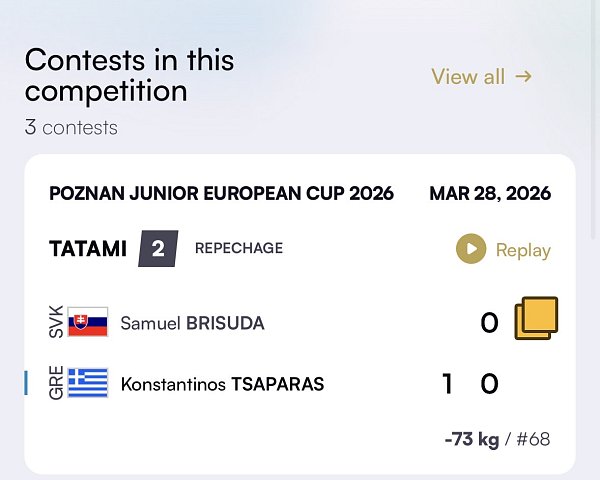This screenshot has width=600, height=480.
Task: Click the REPECHAGE round label
Action: (x=239, y=248)
